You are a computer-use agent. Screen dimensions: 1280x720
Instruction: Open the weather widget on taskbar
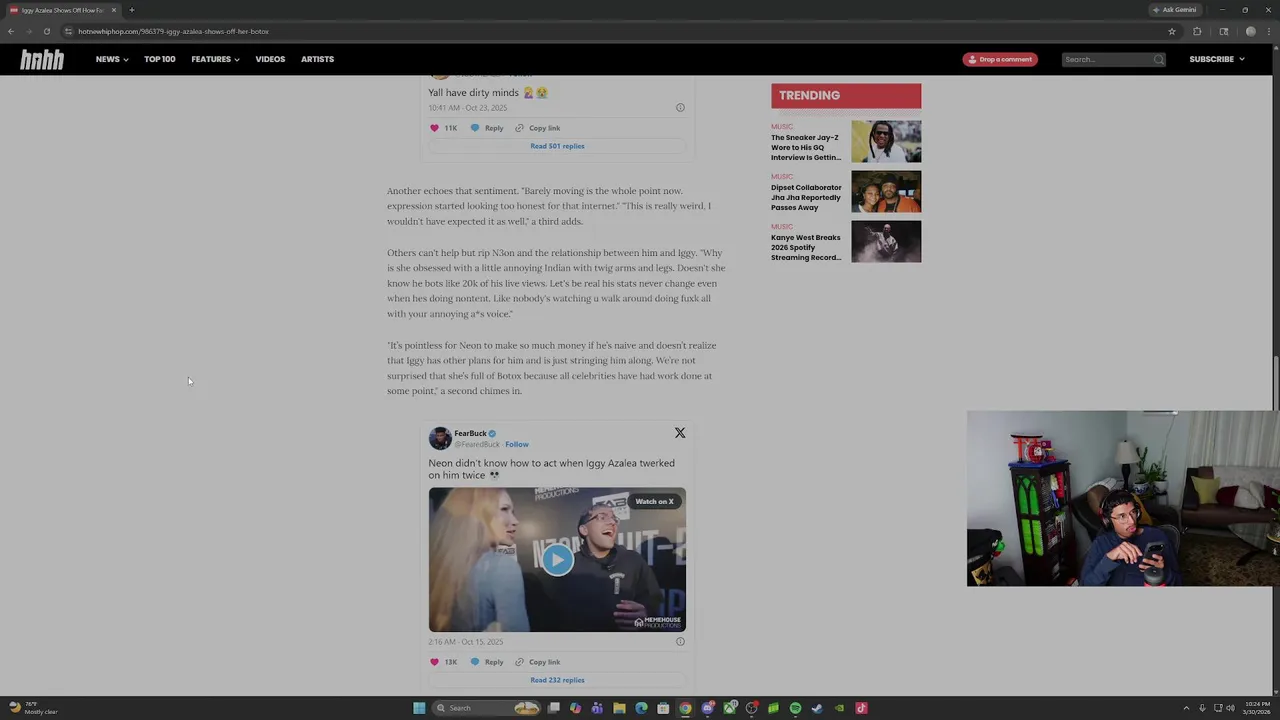coord(32,708)
